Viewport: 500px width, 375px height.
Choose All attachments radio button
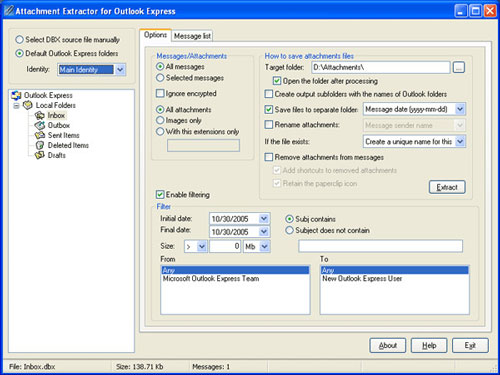coord(160,110)
